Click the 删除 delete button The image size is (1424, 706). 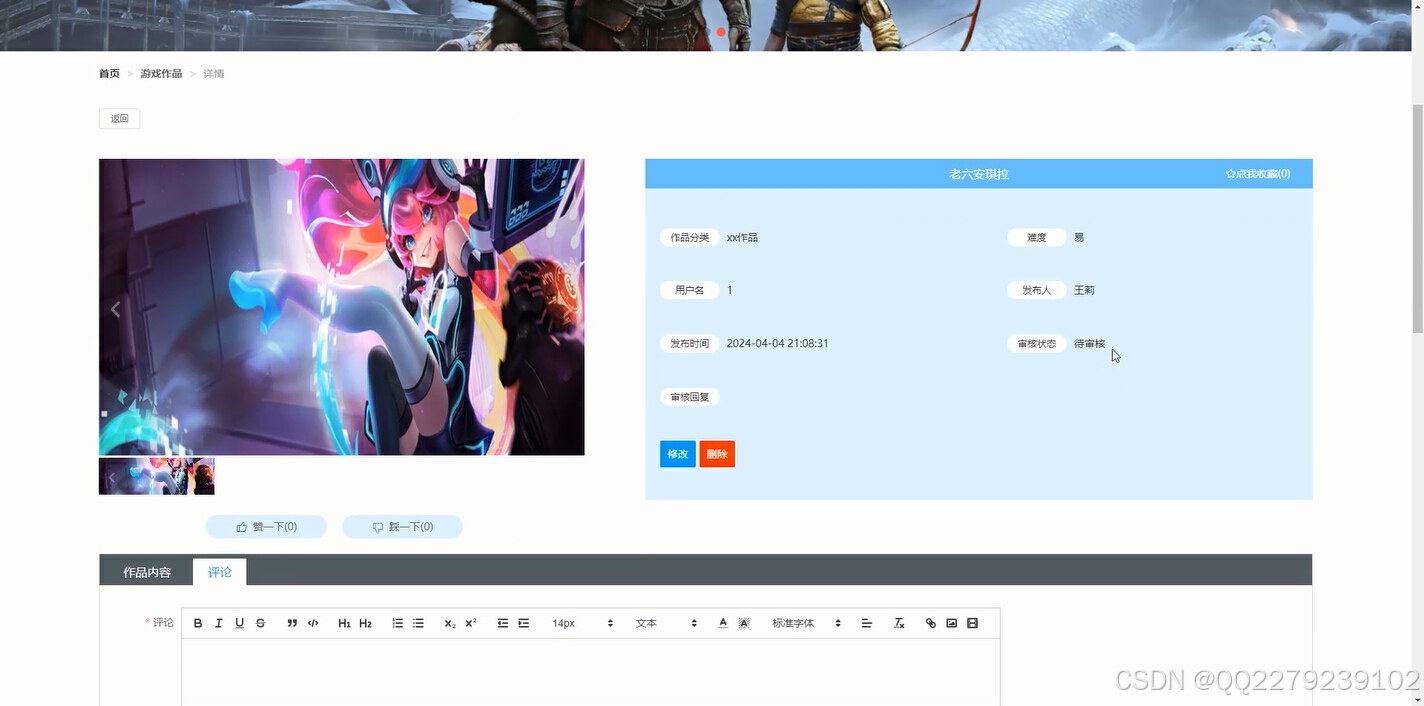(717, 453)
